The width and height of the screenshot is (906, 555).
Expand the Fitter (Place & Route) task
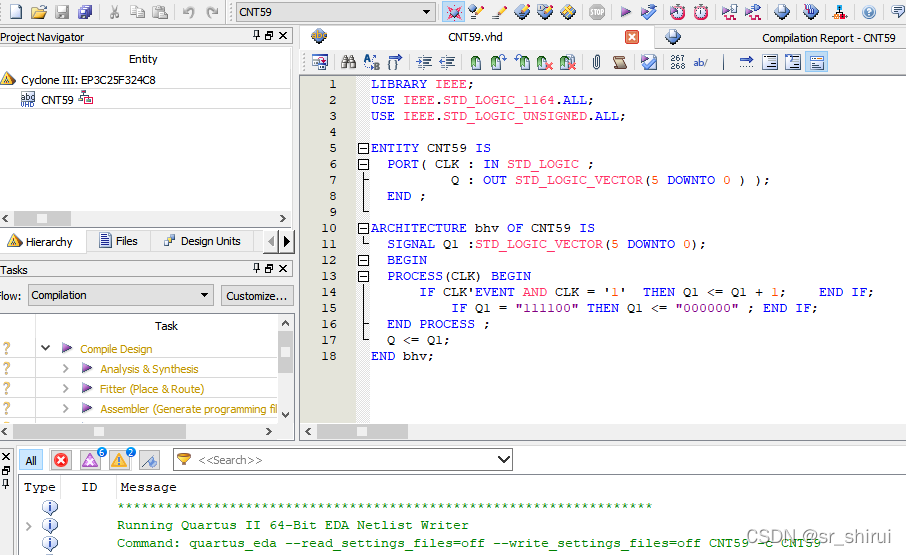65,389
